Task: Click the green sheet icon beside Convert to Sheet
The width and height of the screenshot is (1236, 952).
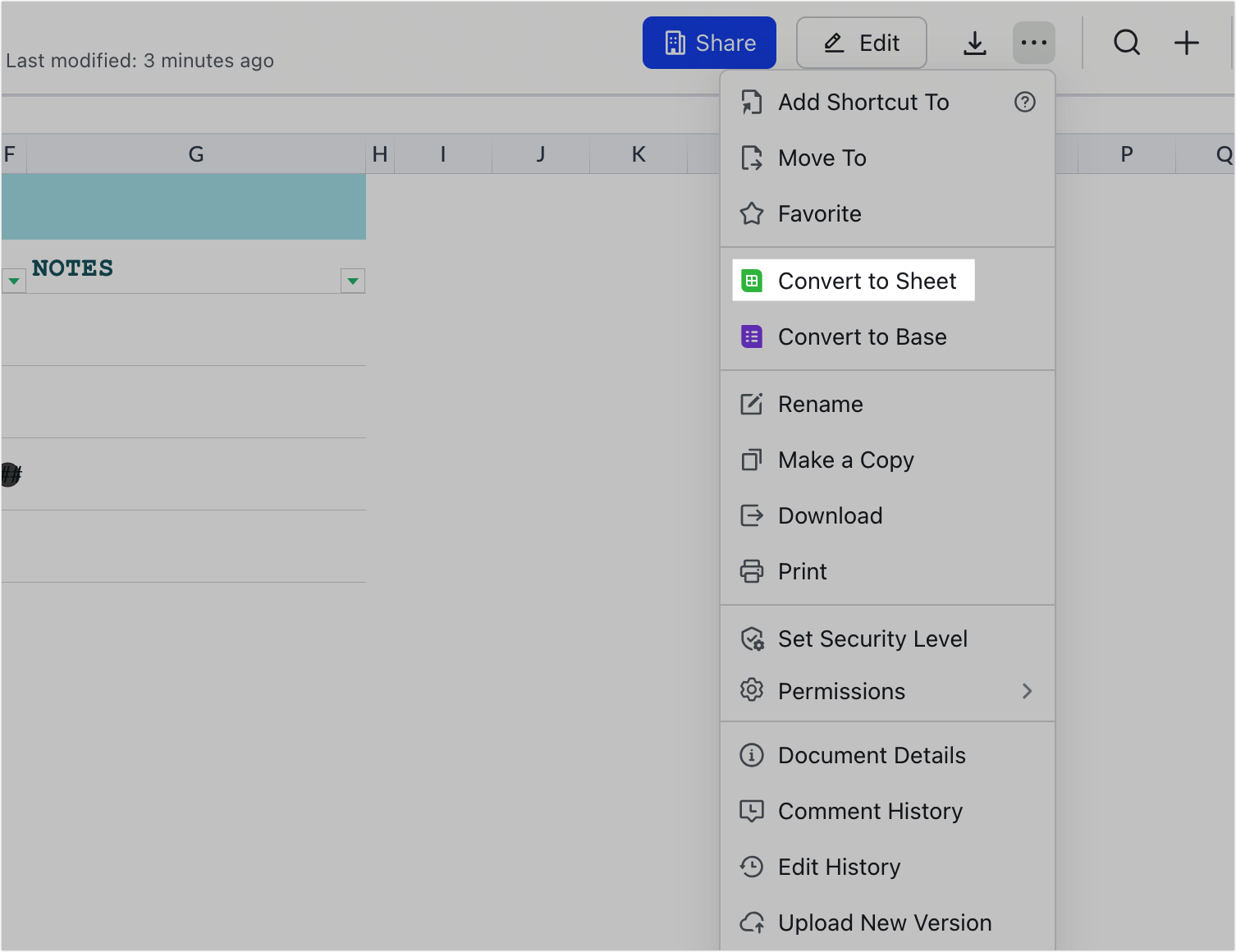Action: 752,280
